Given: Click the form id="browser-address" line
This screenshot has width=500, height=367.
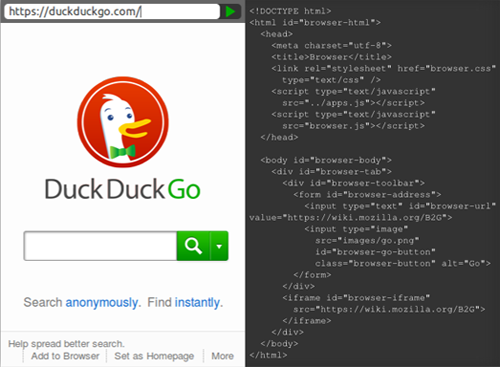Looking at the screenshot, I should click(367, 194).
